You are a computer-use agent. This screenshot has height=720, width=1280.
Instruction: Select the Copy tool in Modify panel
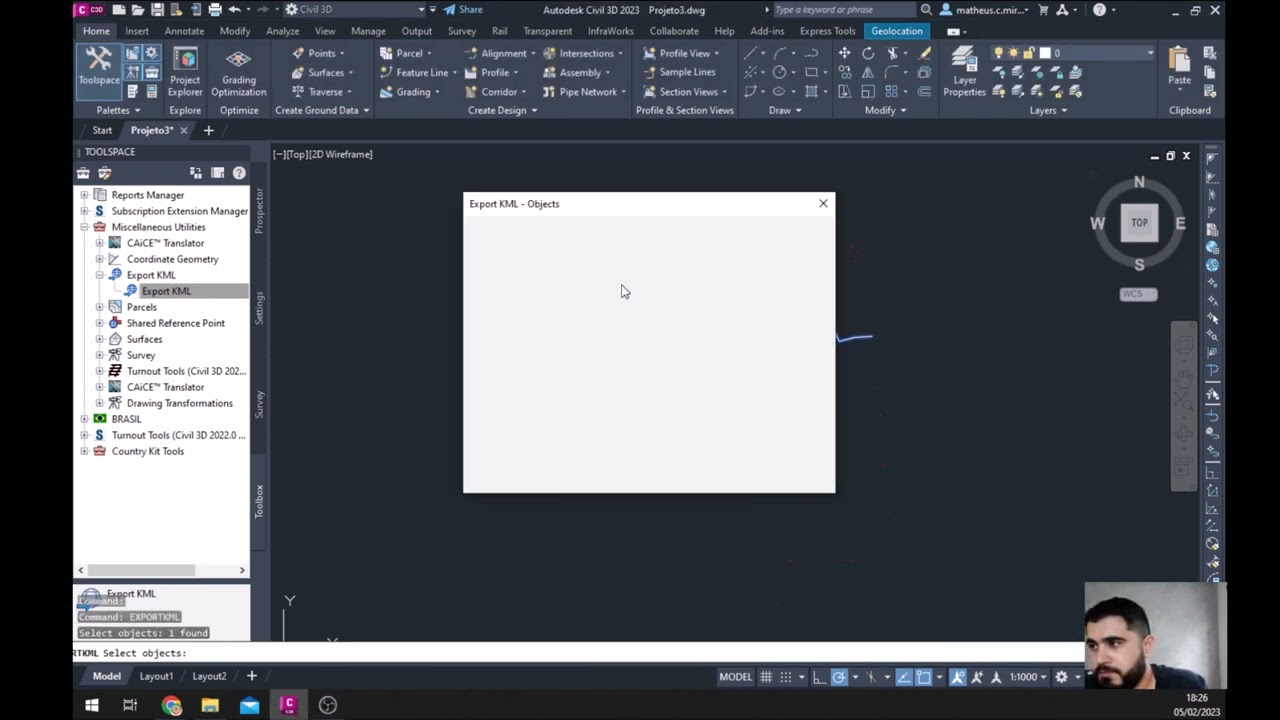pos(844,72)
